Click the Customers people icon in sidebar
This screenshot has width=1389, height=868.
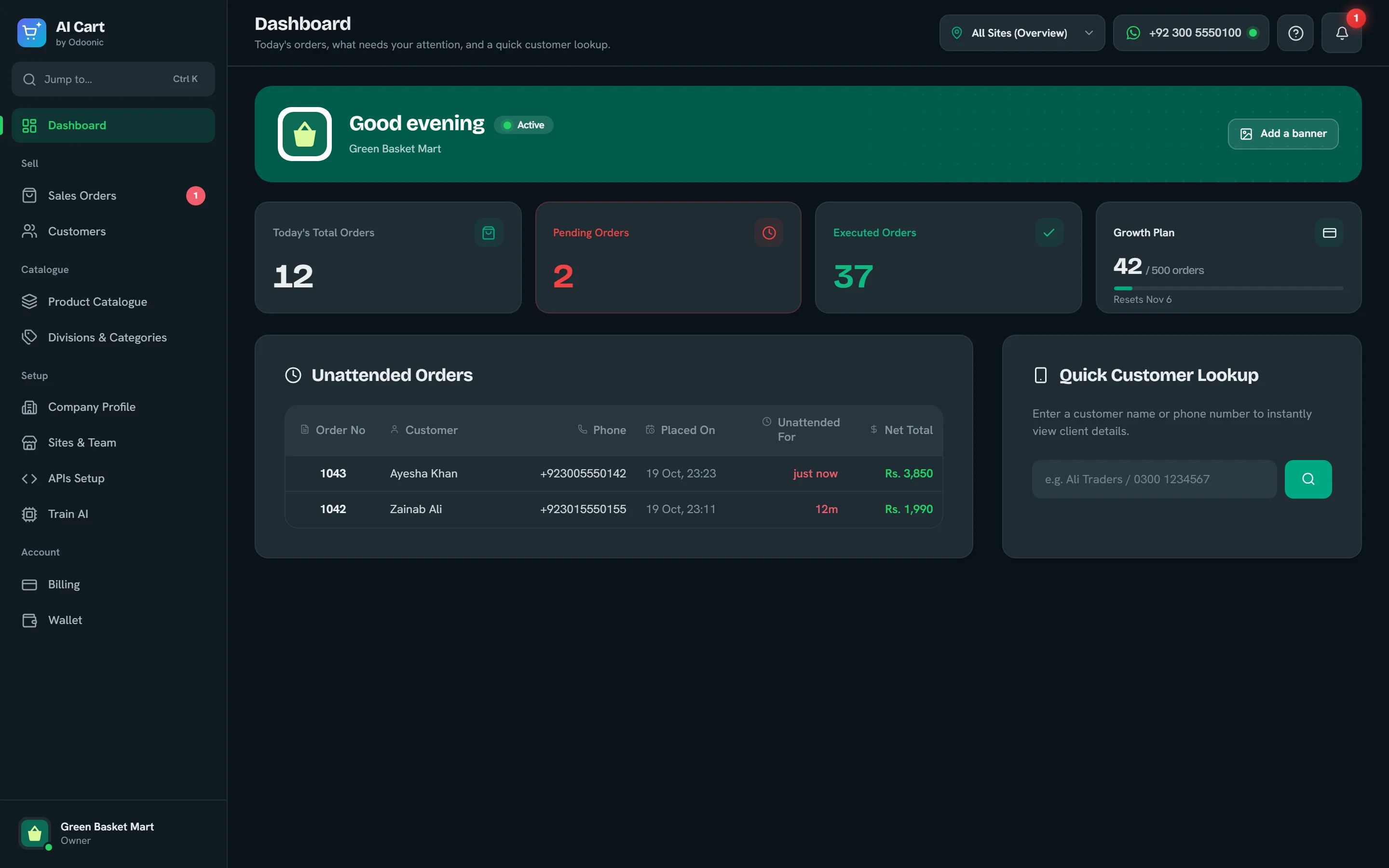tap(29, 231)
